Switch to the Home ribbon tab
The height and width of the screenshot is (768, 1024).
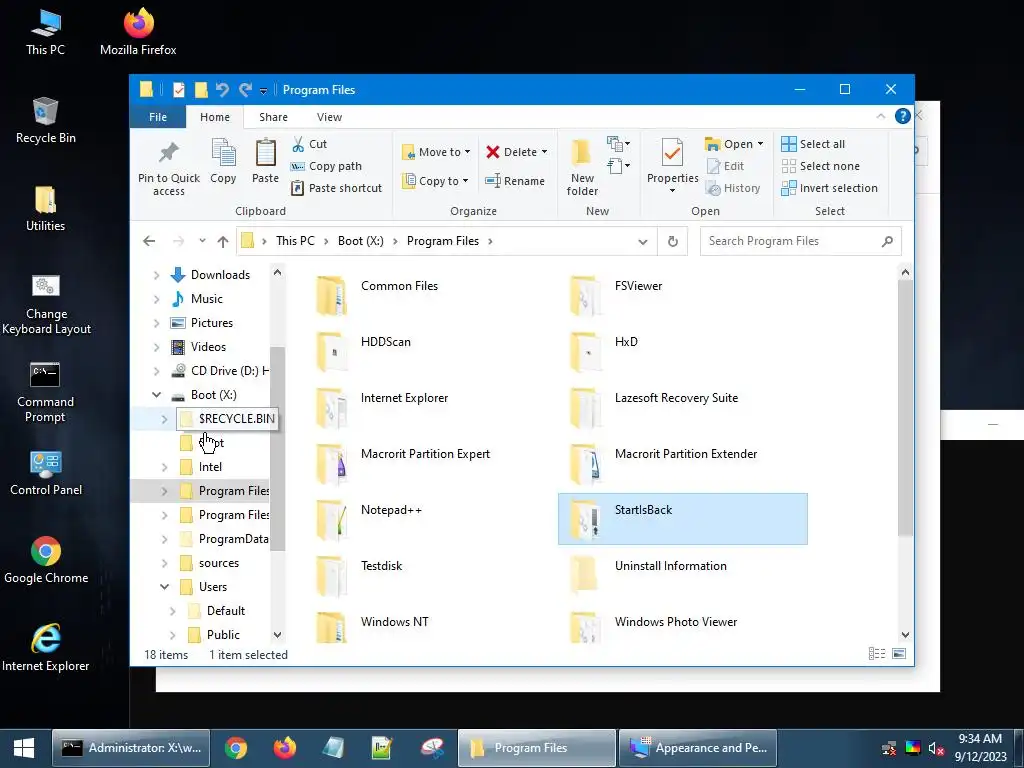pyautogui.click(x=215, y=117)
